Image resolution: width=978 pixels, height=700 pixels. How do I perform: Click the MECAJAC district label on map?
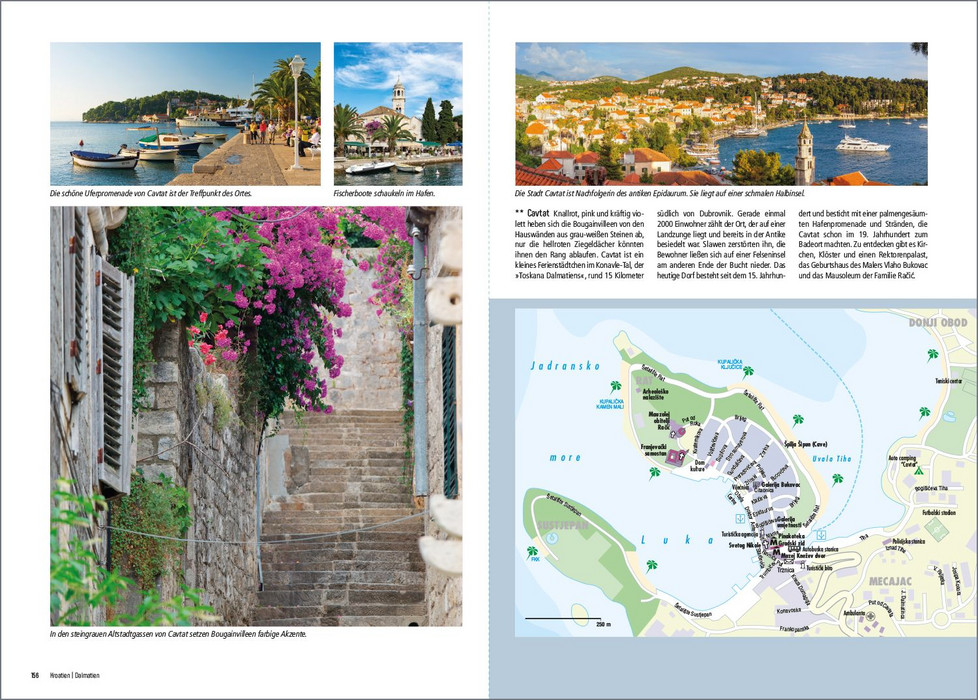click(x=890, y=581)
